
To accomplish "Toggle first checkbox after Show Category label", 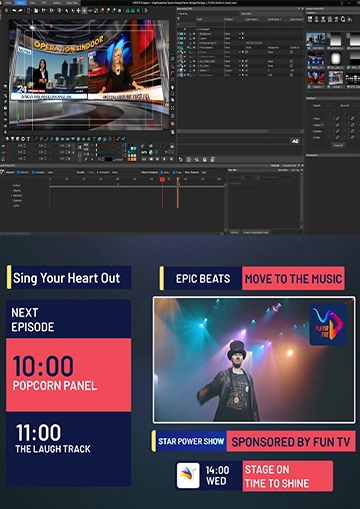I will coord(161,172).
